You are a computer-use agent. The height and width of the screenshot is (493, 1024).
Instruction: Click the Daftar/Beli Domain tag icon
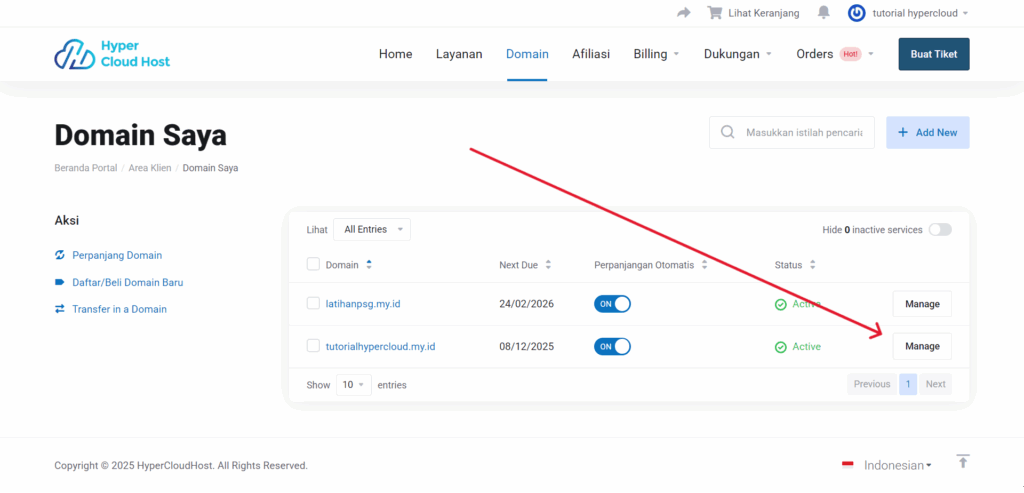[x=60, y=283]
